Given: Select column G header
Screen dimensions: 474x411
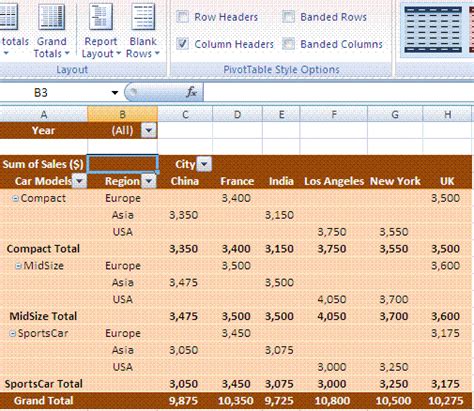Looking at the screenshot, I should (395, 115).
